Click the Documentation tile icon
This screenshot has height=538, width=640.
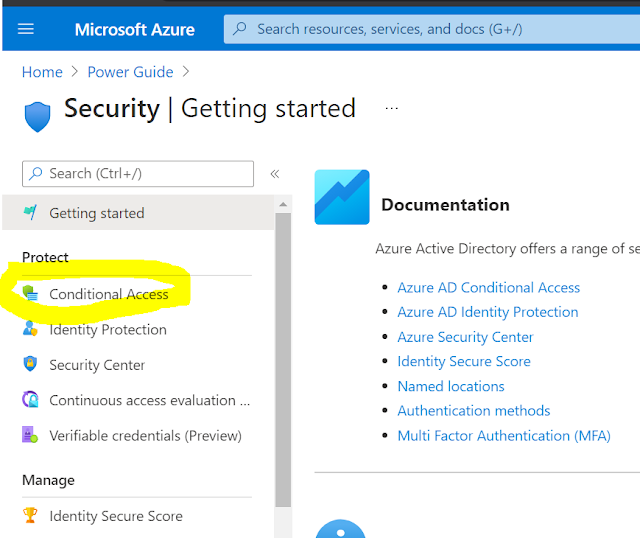[x=342, y=197]
